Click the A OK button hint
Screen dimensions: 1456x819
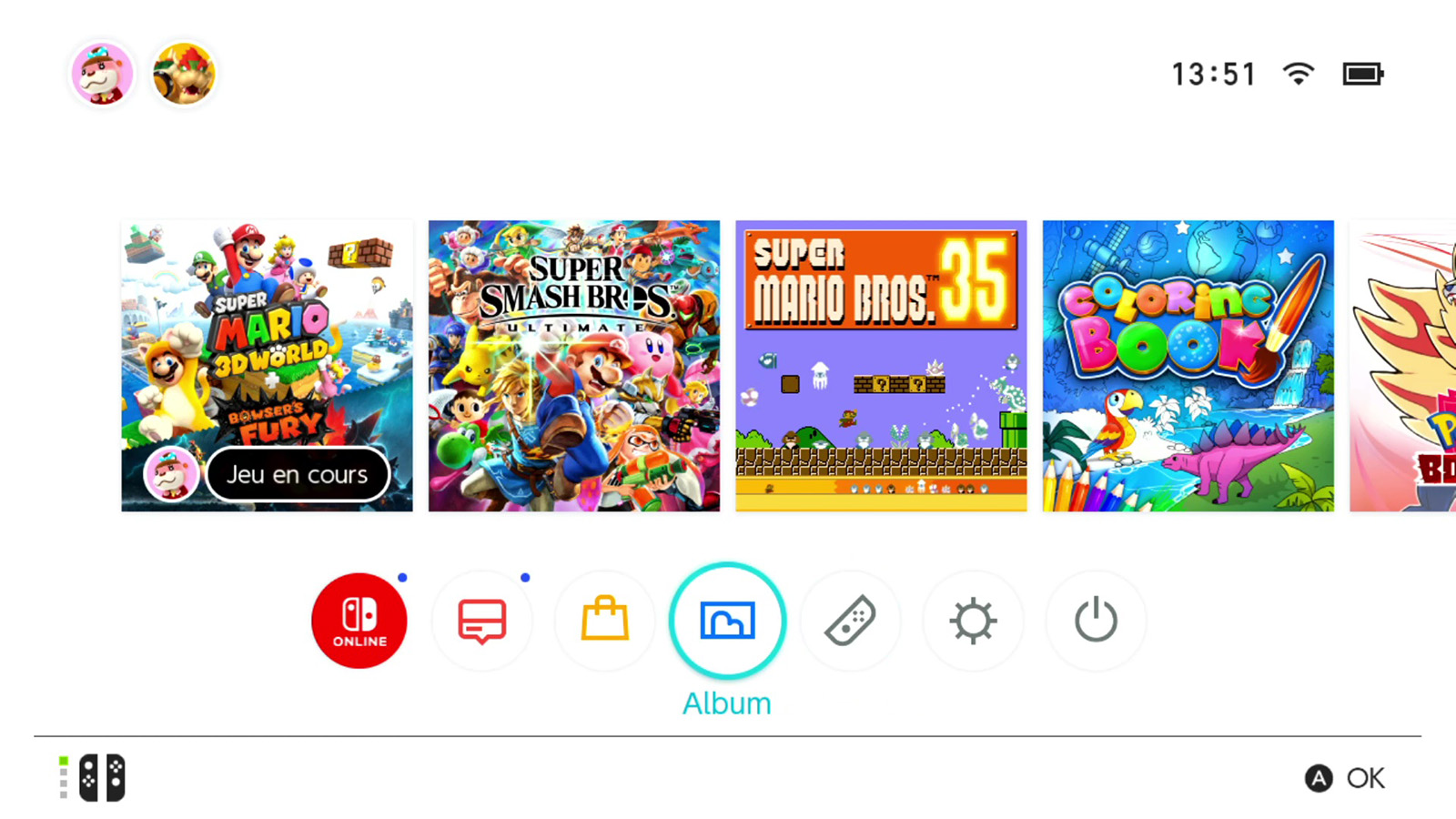coord(1345,778)
